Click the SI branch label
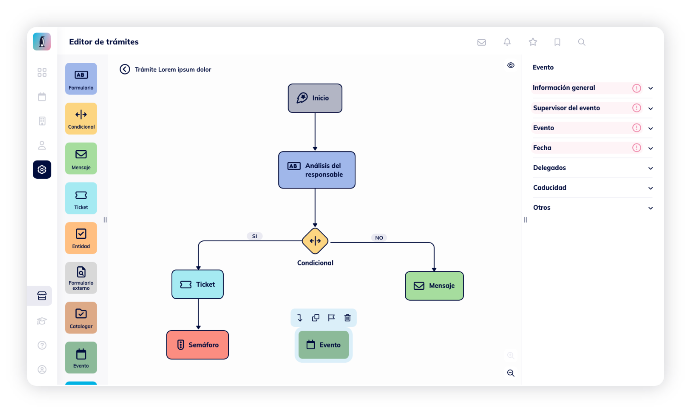The image size is (691, 413). tap(255, 236)
